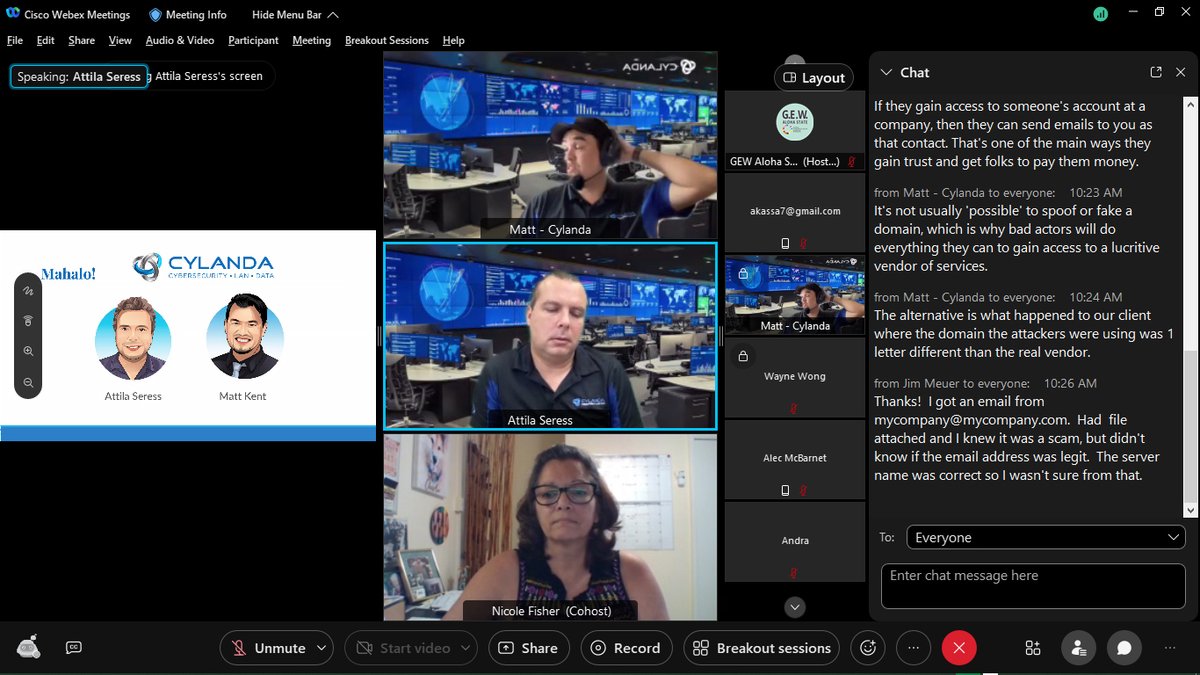Leave the meeting with the red X button
This screenshot has width=1200, height=675.
click(x=959, y=648)
